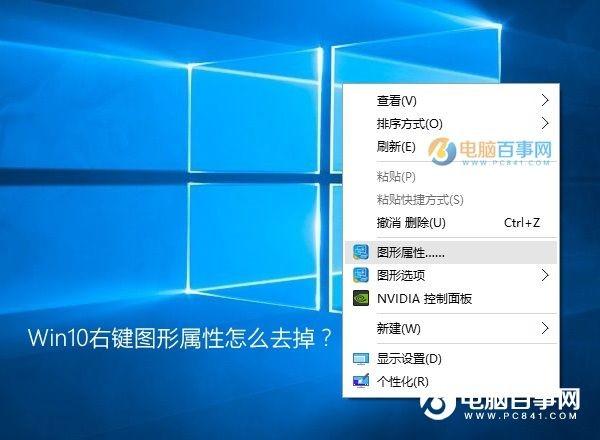Click the 图形选项 Intel graphics icon
The width and height of the screenshot is (600, 440).
(360, 275)
